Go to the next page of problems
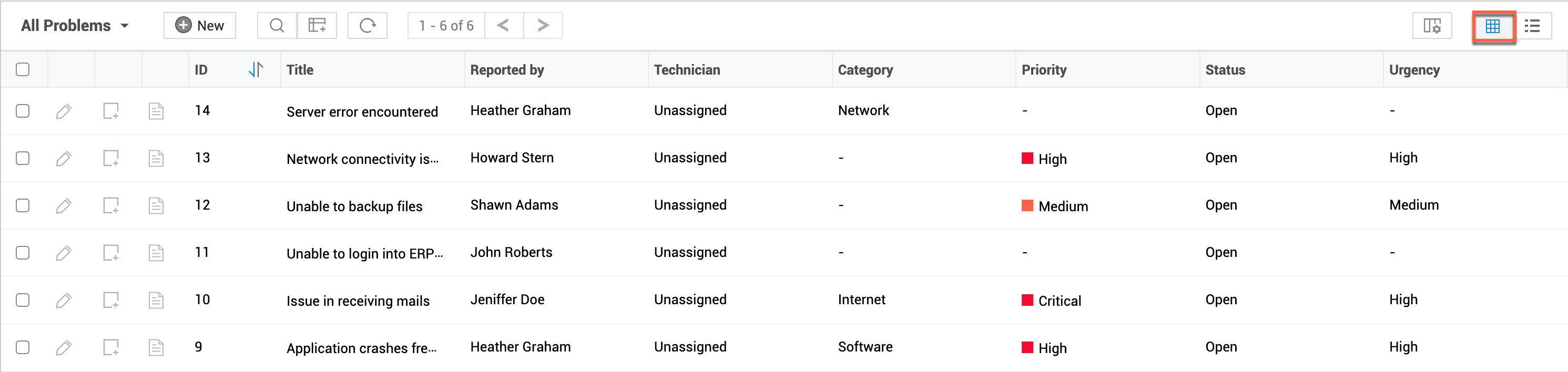The height and width of the screenshot is (372, 1568). (x=543, y=26)
